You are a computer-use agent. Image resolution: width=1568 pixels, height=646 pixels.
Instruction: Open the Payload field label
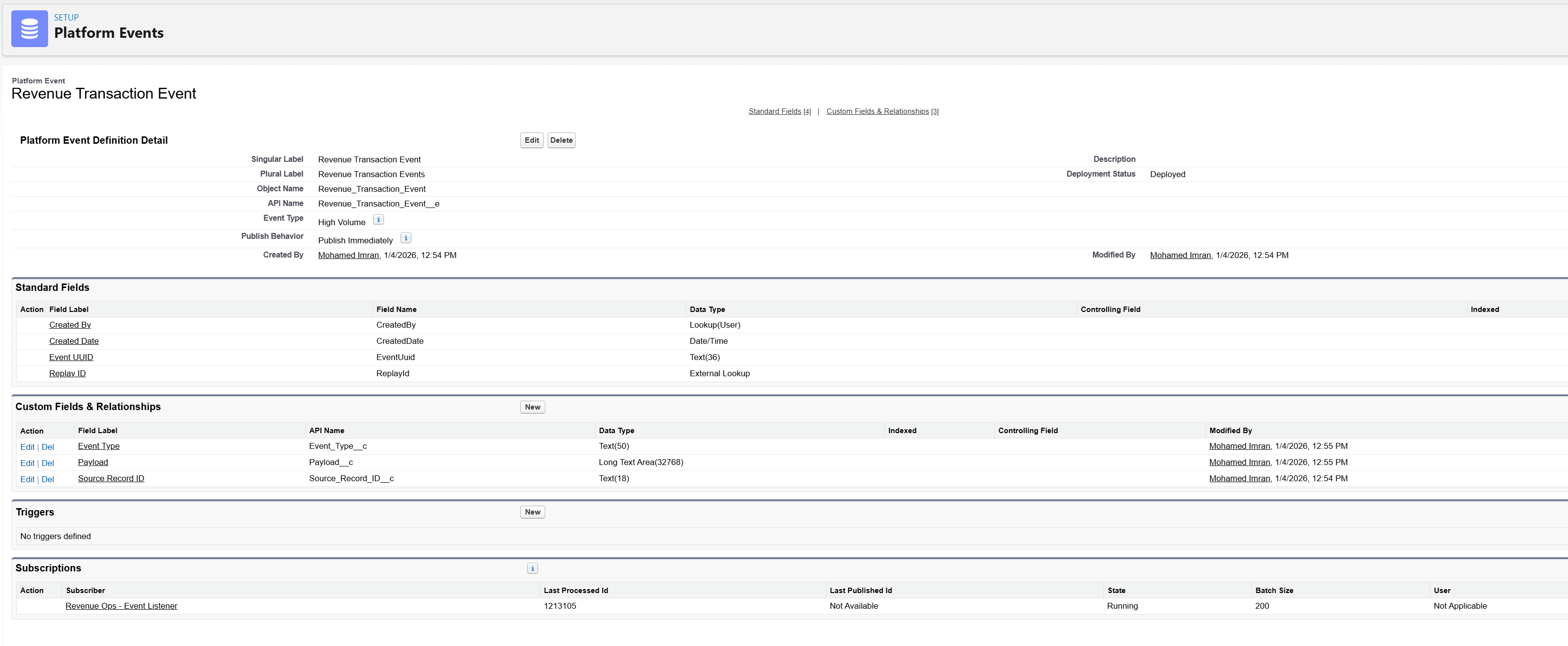pyautogui.click(x=93, y=463)
